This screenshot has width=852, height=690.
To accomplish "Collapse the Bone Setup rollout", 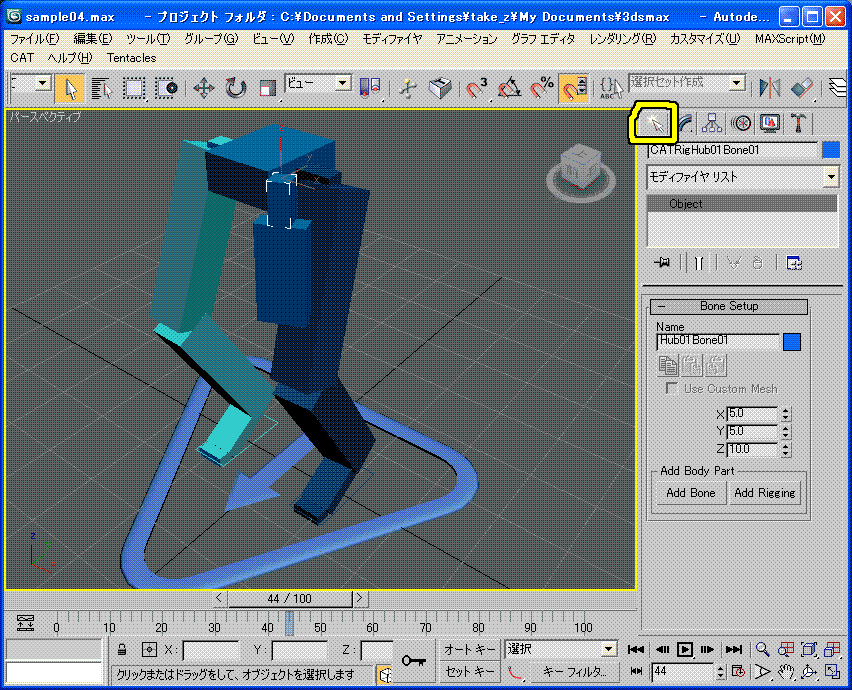I will (x=729, y=306).
